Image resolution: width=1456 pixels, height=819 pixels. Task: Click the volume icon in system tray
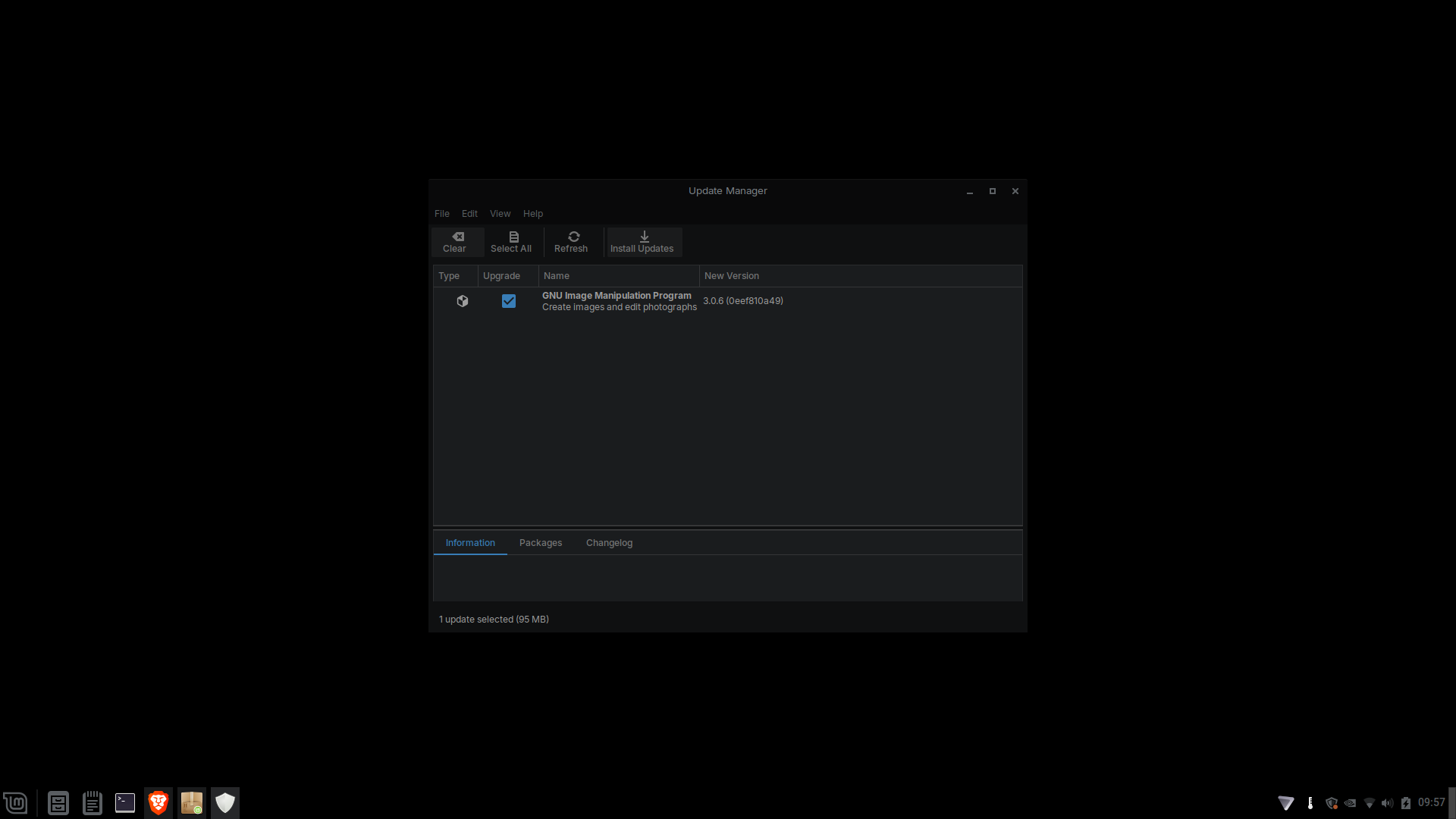point(1387,803)
